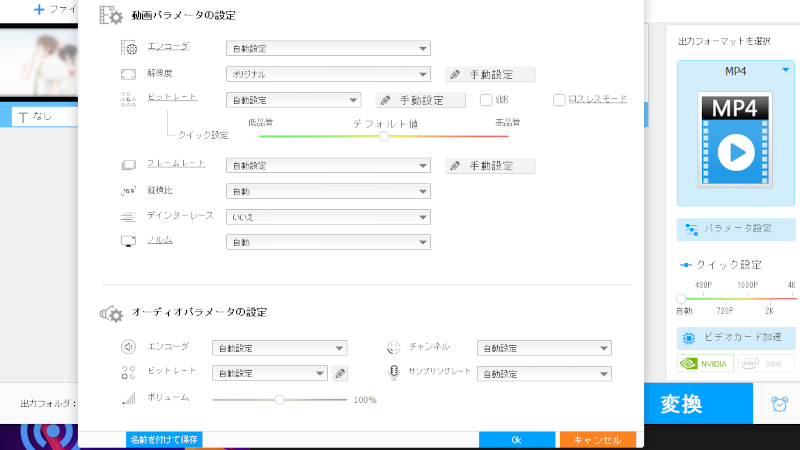800x450 pixels.
Task: Click the alarm clock scheduler icon
Action: 778,403
